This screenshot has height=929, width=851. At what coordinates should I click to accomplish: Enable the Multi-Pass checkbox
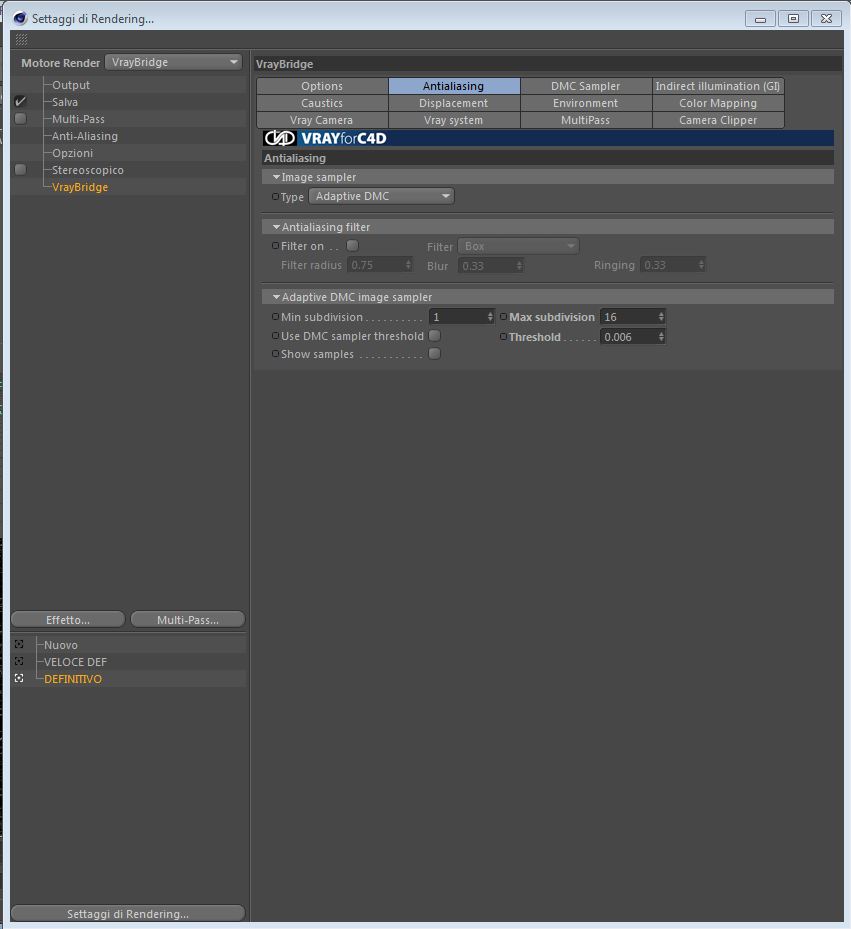(x=20, y=118)
